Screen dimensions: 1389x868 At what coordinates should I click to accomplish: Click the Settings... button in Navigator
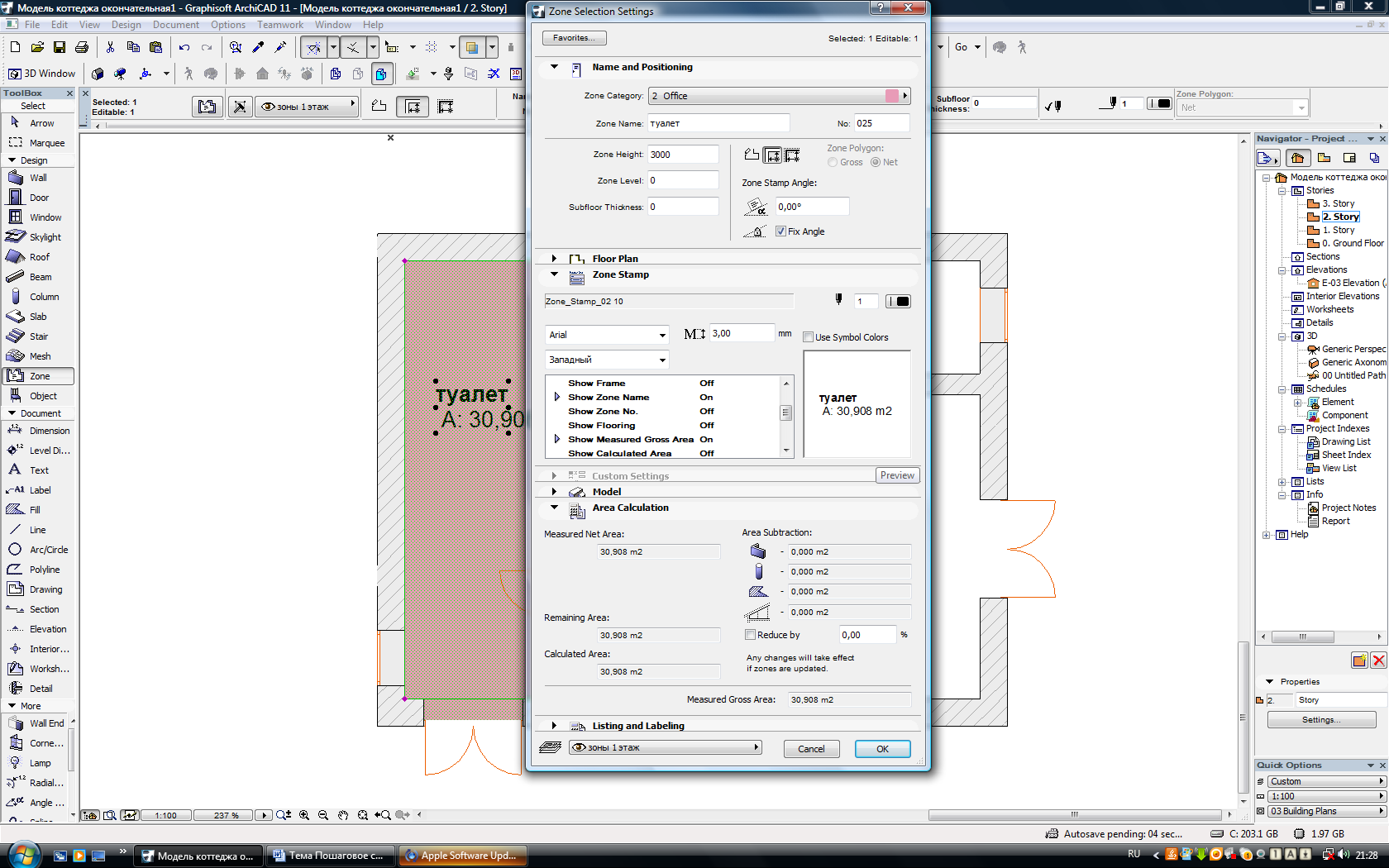pos(1321,720)
